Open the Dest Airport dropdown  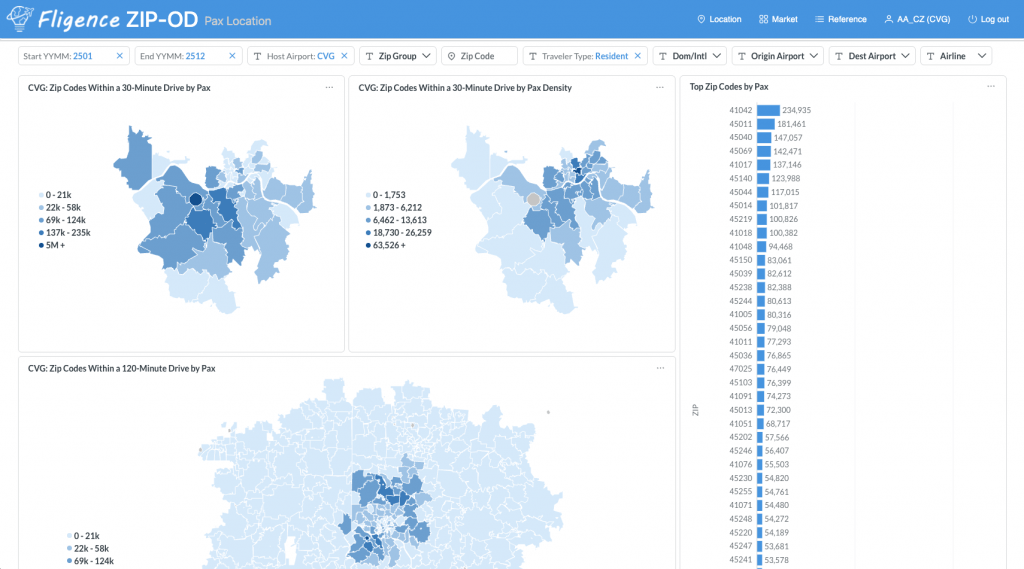(872, 56)
